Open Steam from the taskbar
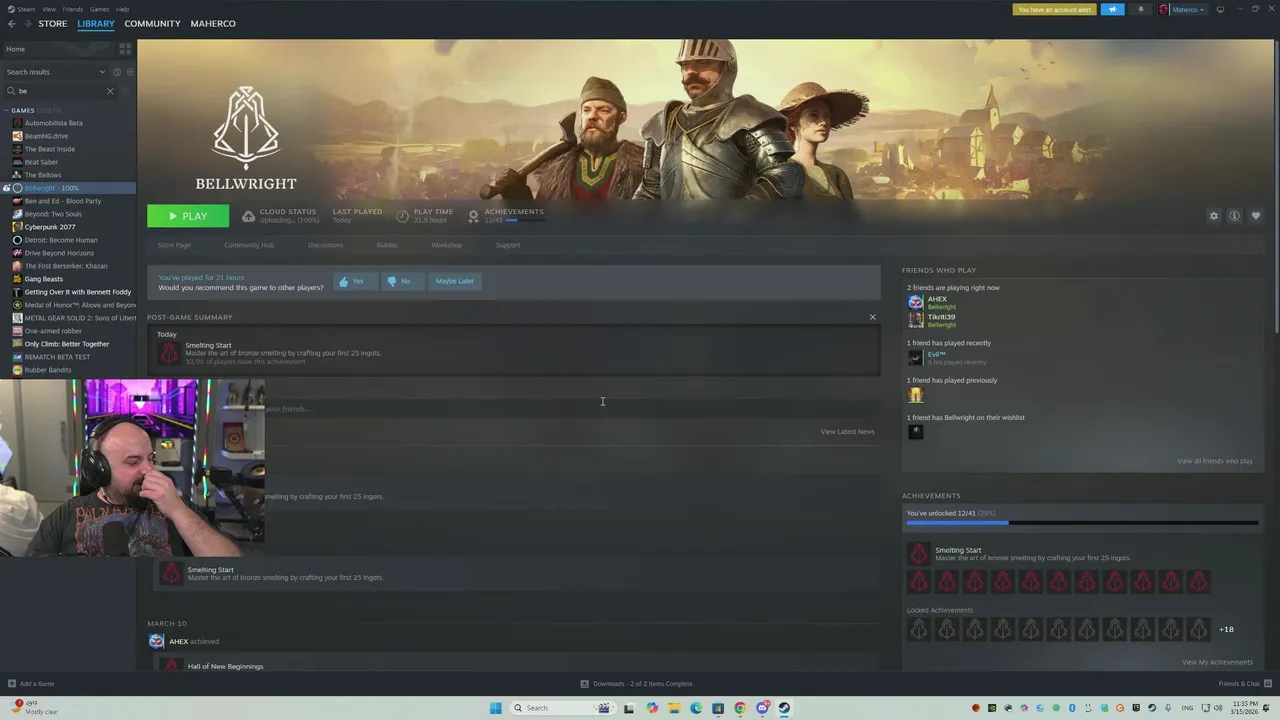 pyautogui.click(x=785, y=708)
